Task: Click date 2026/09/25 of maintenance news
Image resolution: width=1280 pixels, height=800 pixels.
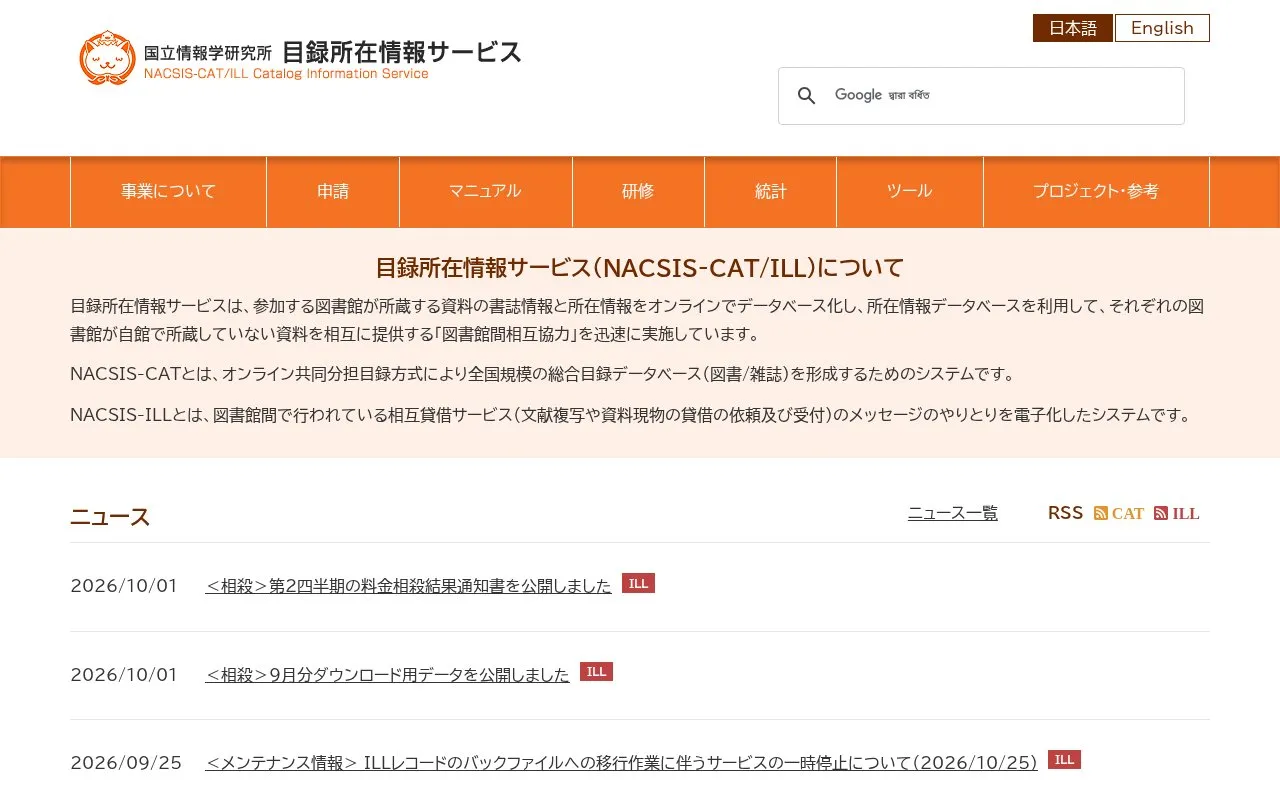Action: (126, 763)
